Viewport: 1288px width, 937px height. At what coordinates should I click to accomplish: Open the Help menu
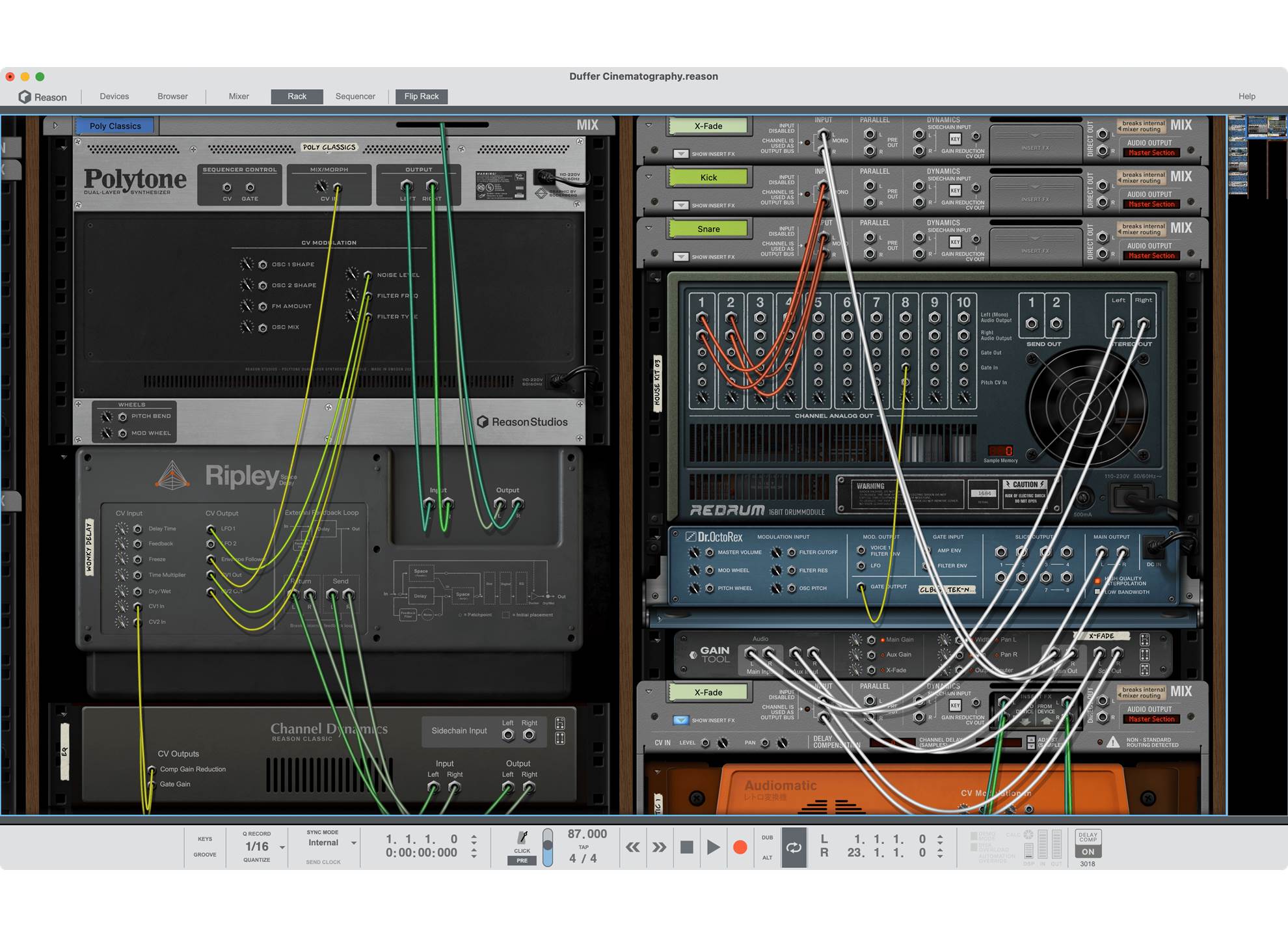(x=1247, y=96)
